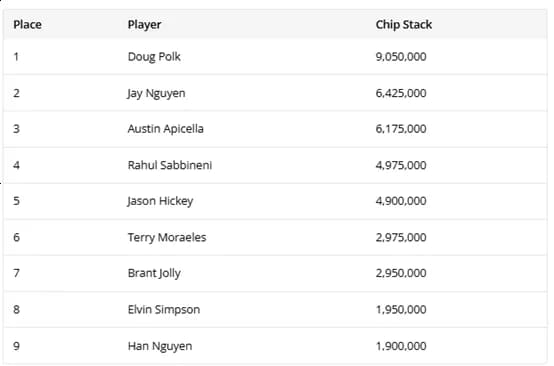Viewport: 554px width, 366px height.
Task: Click the 9,050,000 chip stack value
Action: pyautogui.click(x=401, y=57)
